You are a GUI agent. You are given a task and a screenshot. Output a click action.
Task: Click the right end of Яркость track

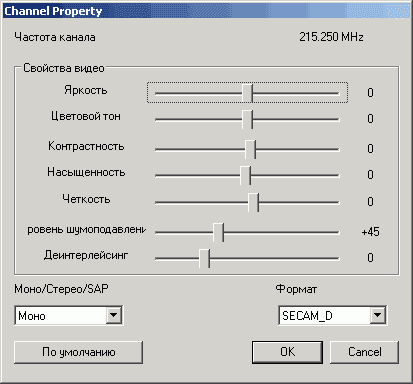(x=337, y=93)
